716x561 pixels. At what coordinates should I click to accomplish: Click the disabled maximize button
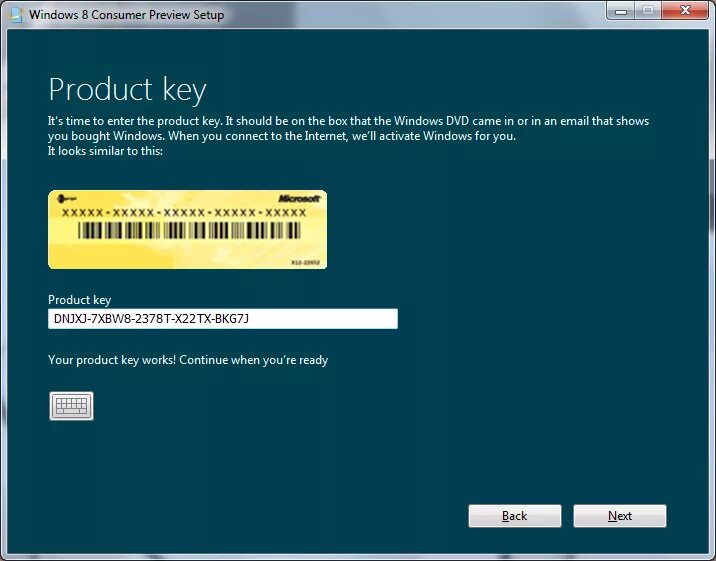tap(648, 10)
